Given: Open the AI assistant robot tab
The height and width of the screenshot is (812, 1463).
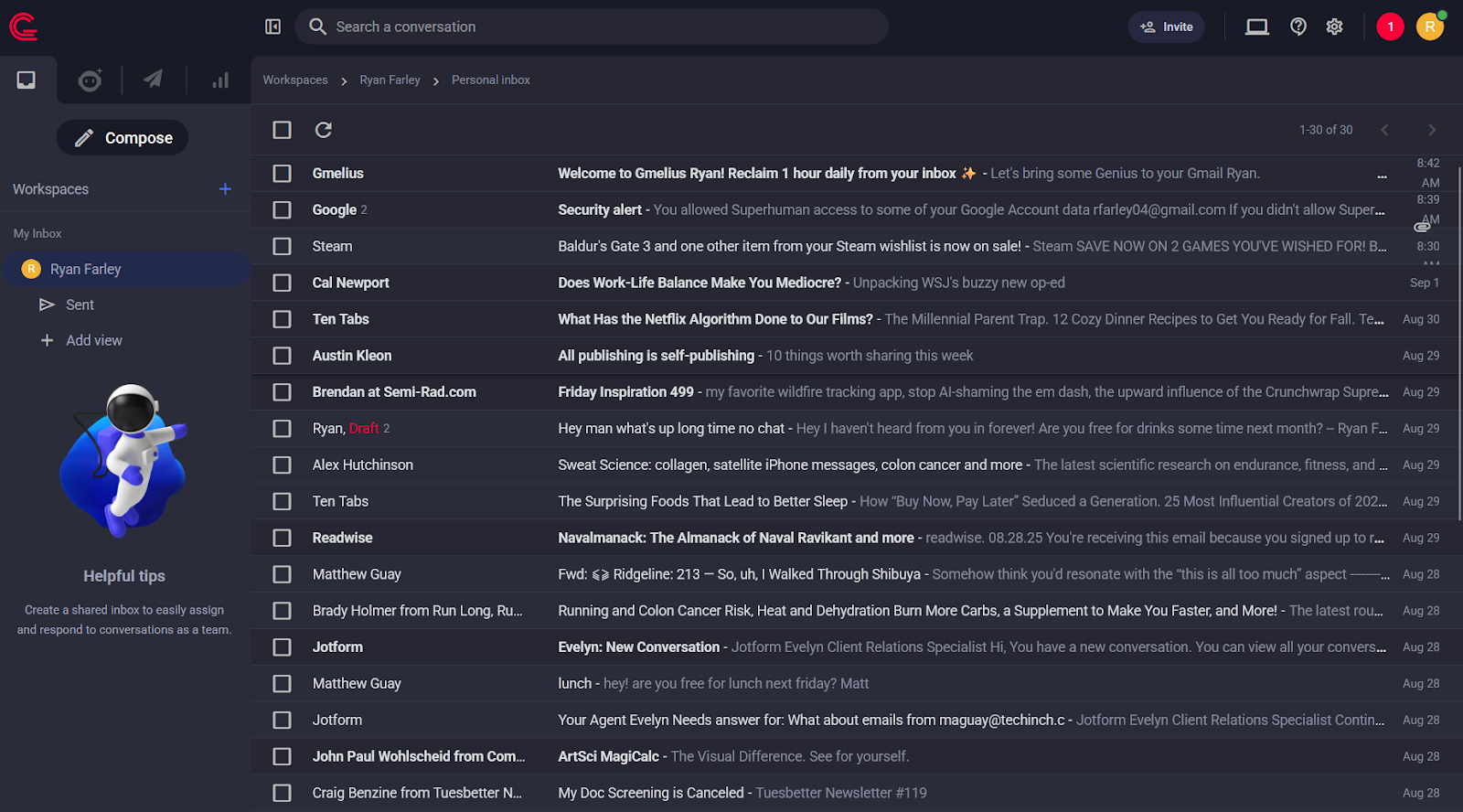Looking at the screenshot, I should pyautogui.click(x=90, y=80).
